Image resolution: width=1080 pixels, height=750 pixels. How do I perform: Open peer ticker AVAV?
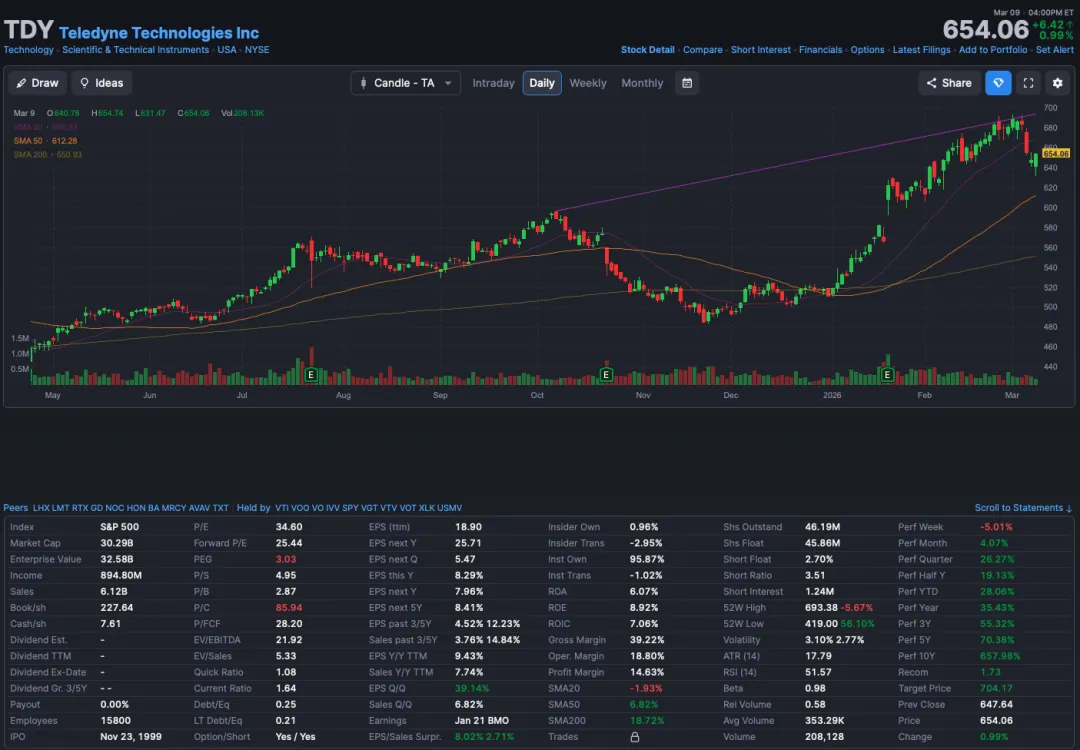point(199,508)
